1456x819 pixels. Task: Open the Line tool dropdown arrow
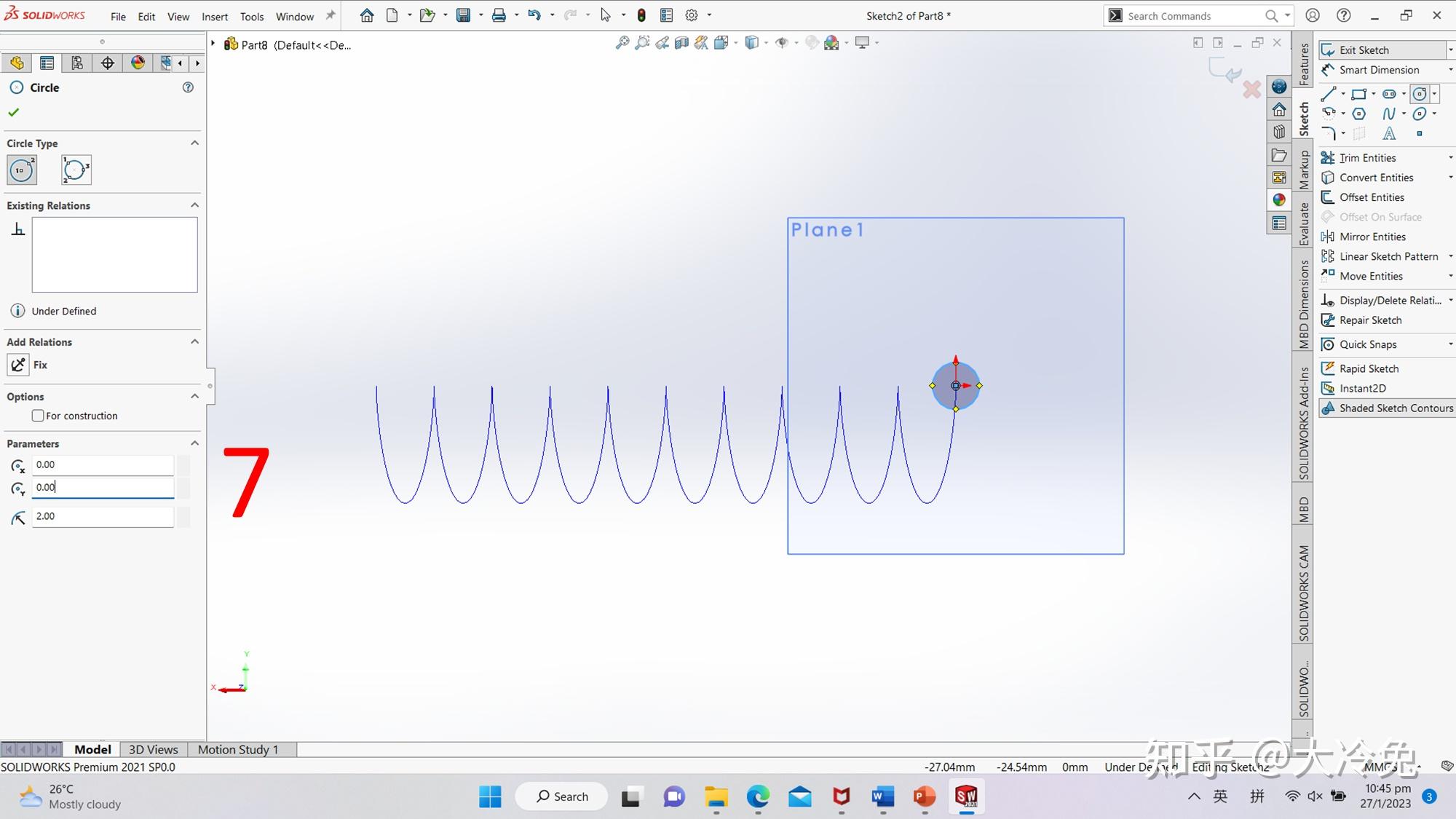(x=1342, y=94)
